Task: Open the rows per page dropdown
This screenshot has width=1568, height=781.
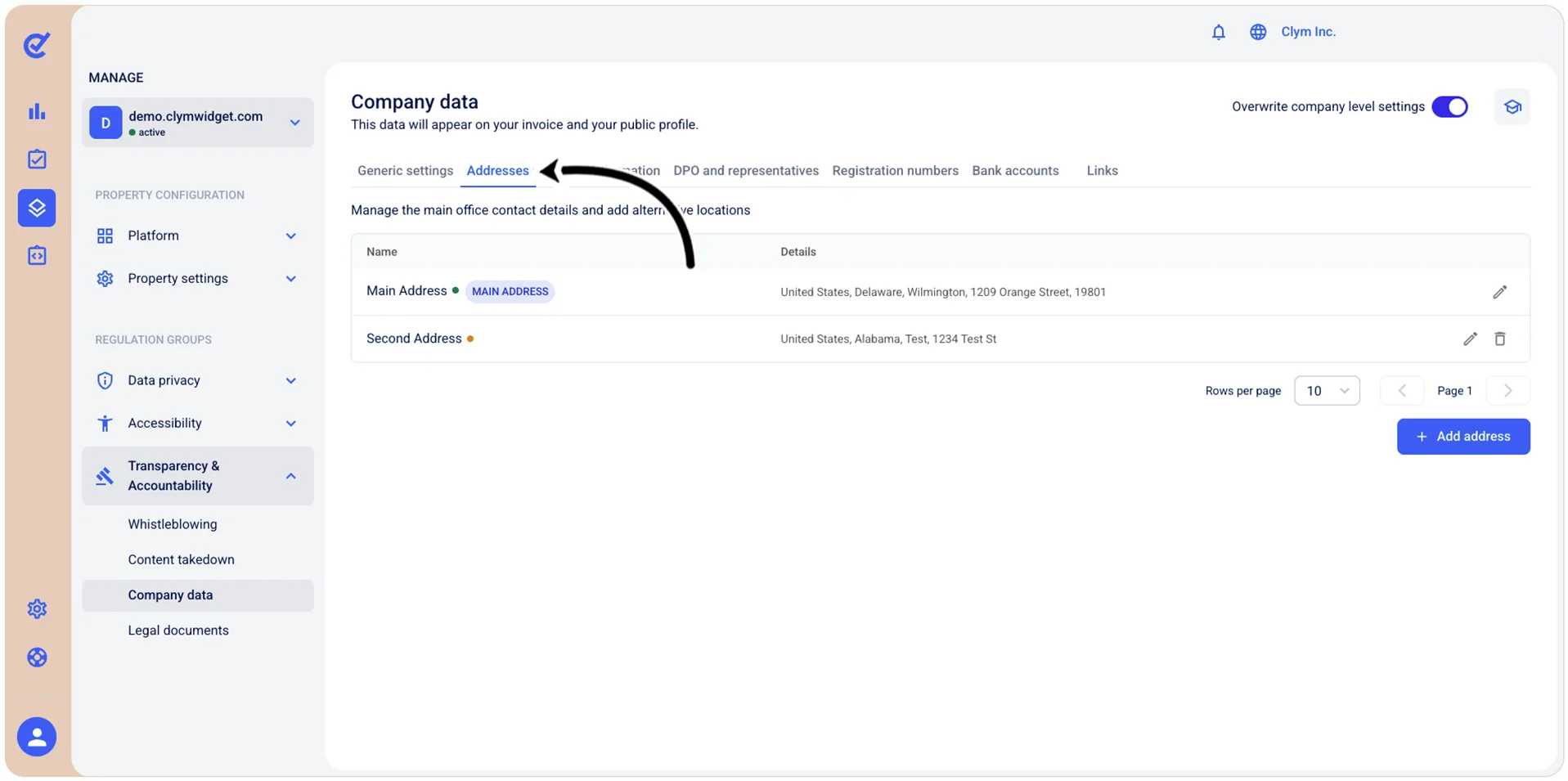Action: tap(1327, 391)
